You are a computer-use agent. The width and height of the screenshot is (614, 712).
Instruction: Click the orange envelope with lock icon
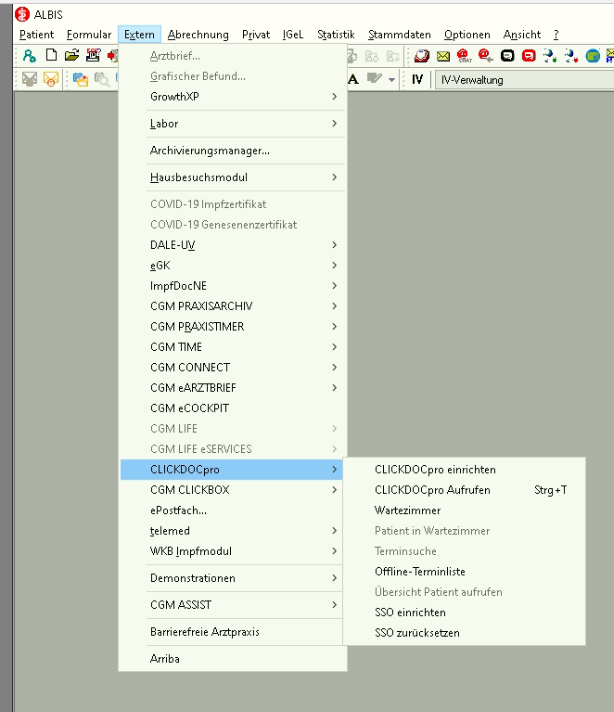point(51,79)
